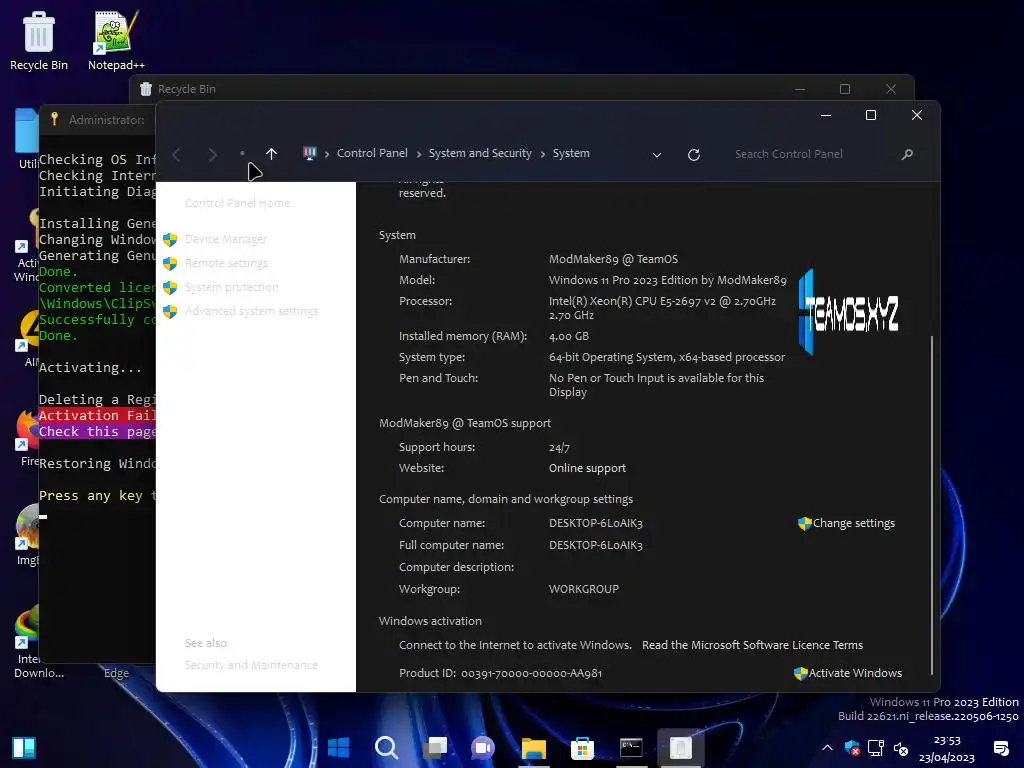Select computer name value next to Computer name:

click(x=596, y=523)
